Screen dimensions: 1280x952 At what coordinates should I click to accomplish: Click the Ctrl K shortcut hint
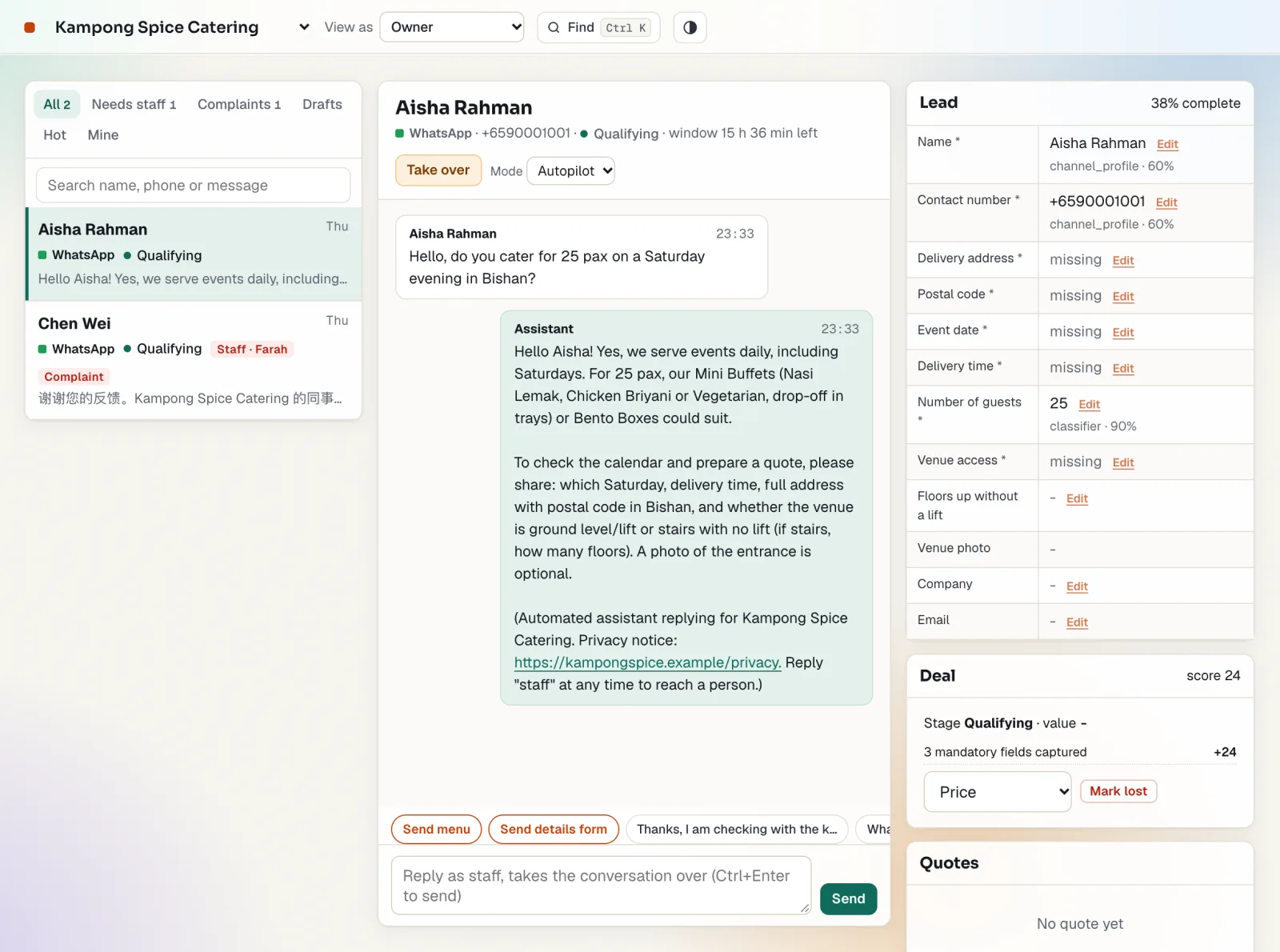(x=626, y=27)
